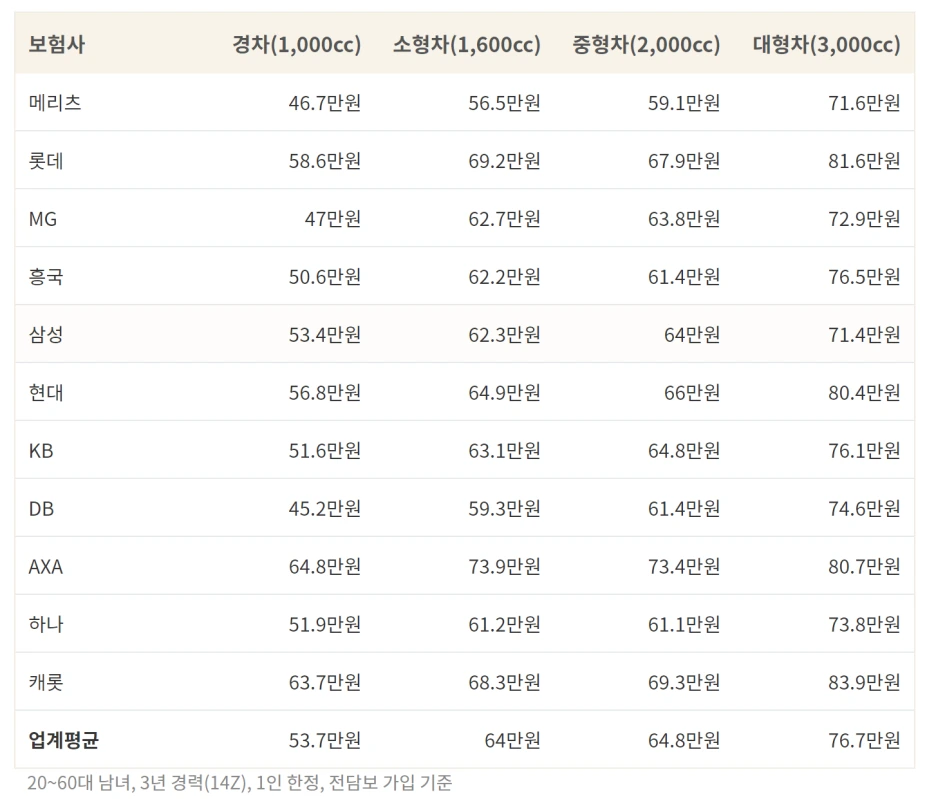Image resolution: width=936 pixels, height=799 pixels.
Task: Click 업계평균 대형차 value 76.7만원
Action: point(864,740)
